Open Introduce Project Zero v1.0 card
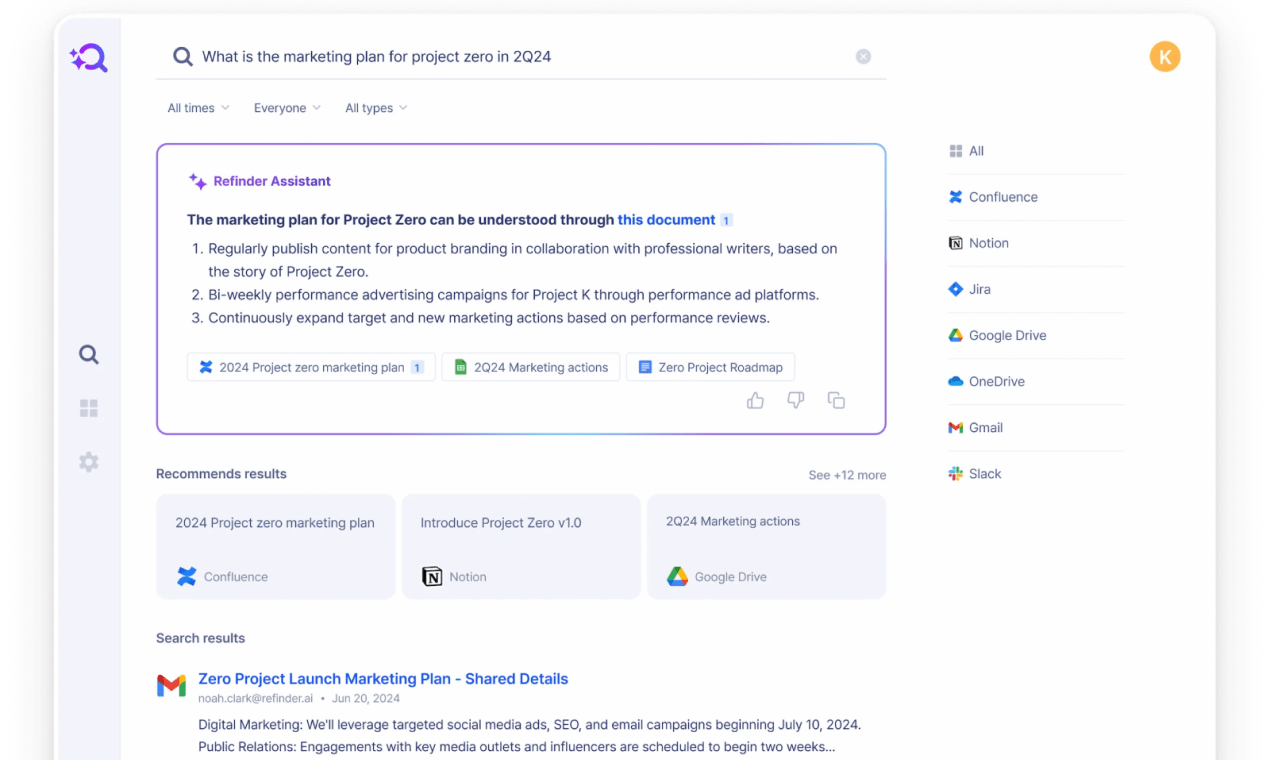Viewport: 1270px width, 760px height. coord(520,546)
